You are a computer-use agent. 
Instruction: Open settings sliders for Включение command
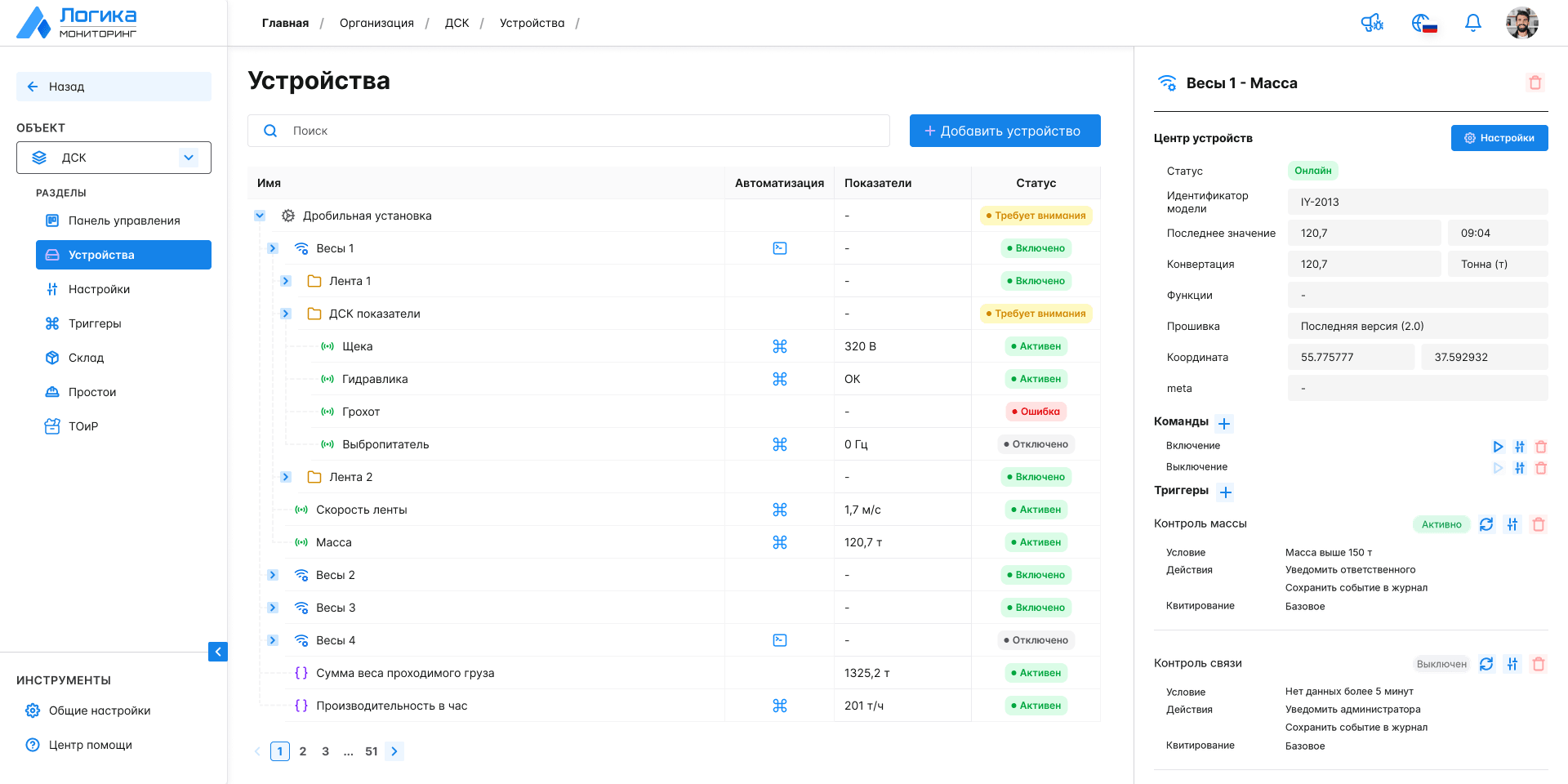coord(1520,447)
